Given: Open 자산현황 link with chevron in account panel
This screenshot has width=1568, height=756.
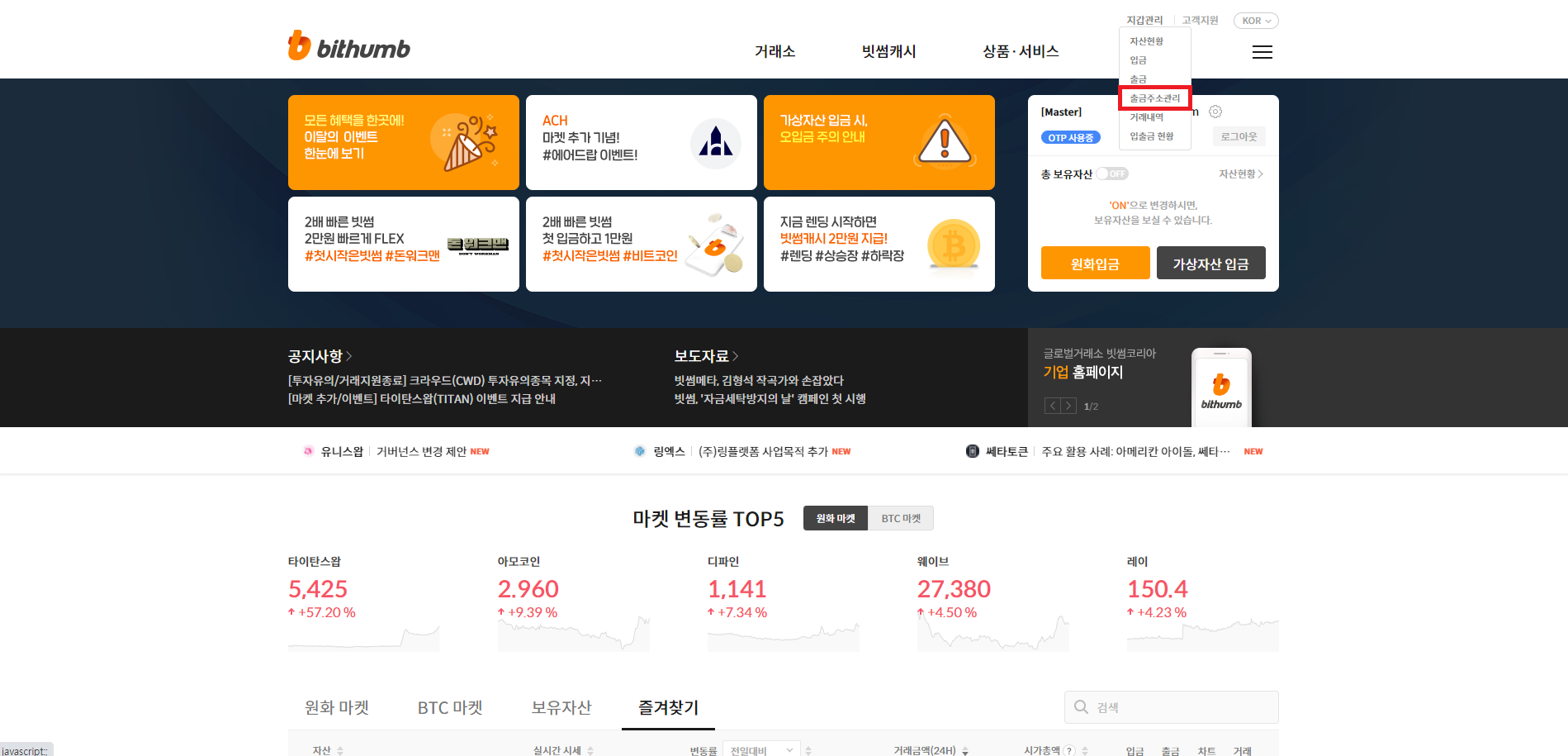Looking at the screenshot, I should tap(1241, 174).
